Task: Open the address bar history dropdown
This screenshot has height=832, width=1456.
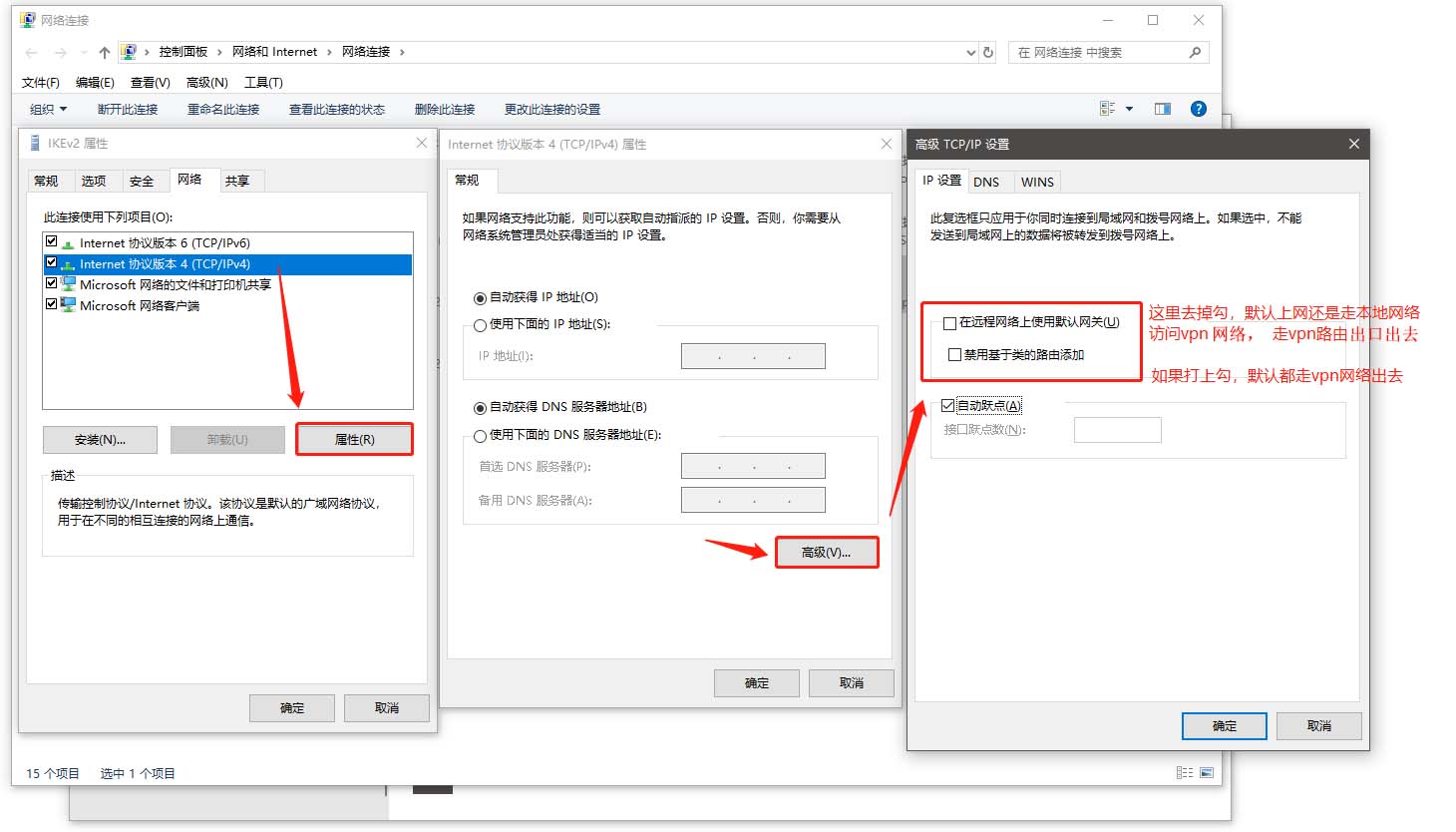Action: [x=971, y=53]
